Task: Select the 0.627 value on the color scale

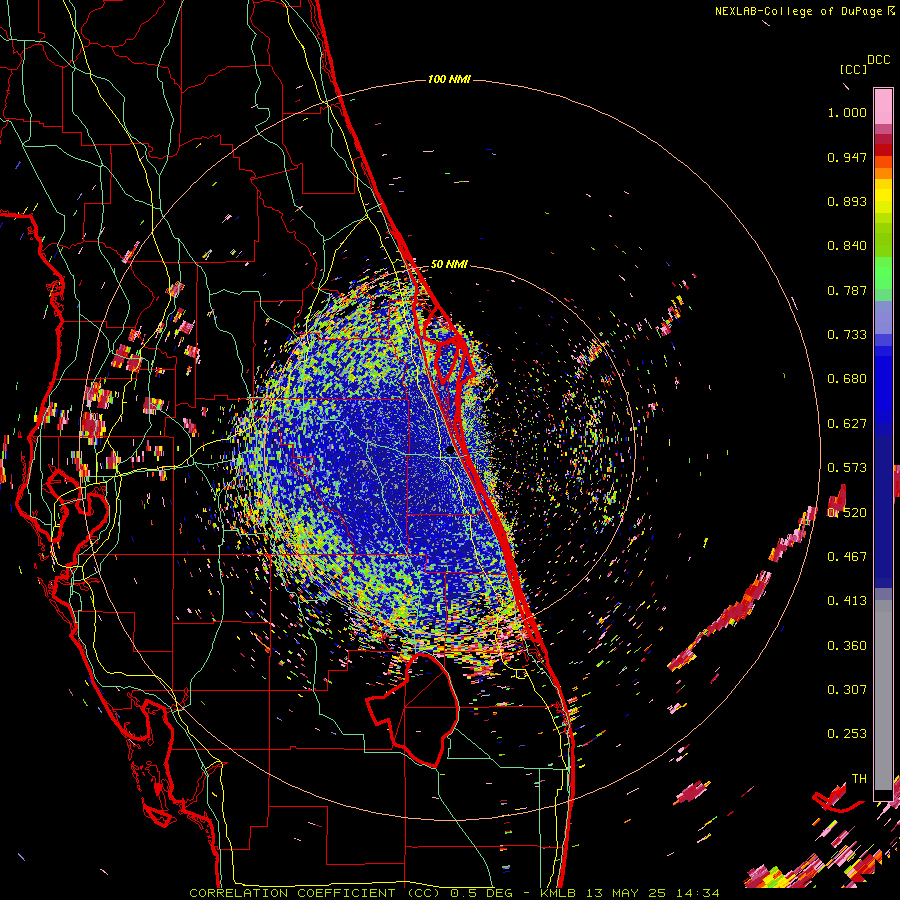Action: pyautogui.click(x=847, y=424)
